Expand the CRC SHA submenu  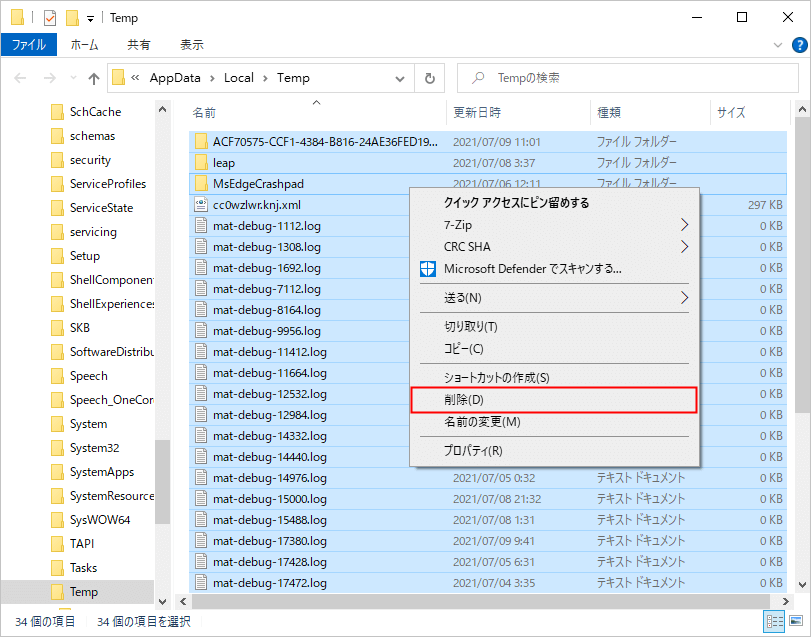[x=685, y=246]
